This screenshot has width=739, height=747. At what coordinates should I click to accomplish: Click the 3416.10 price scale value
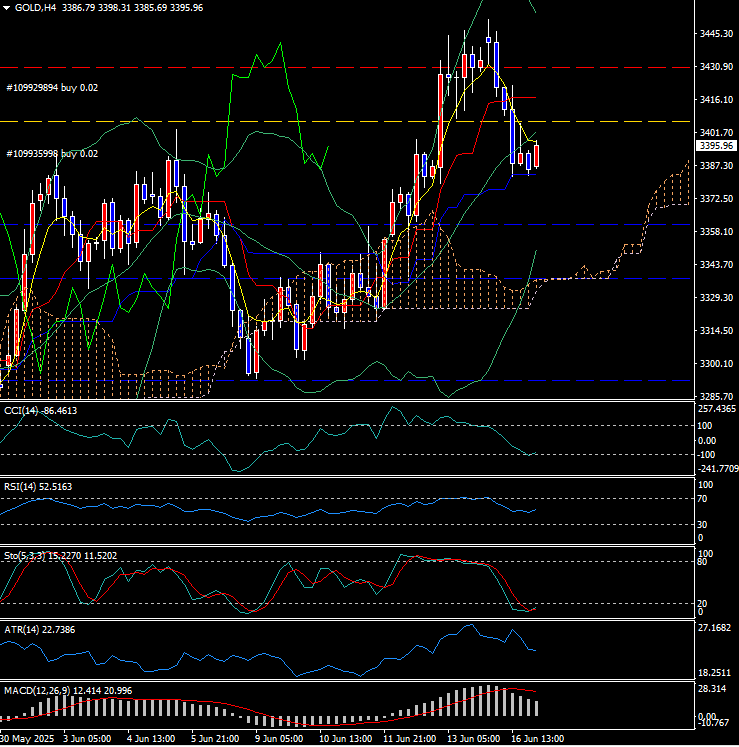point(716,99)
